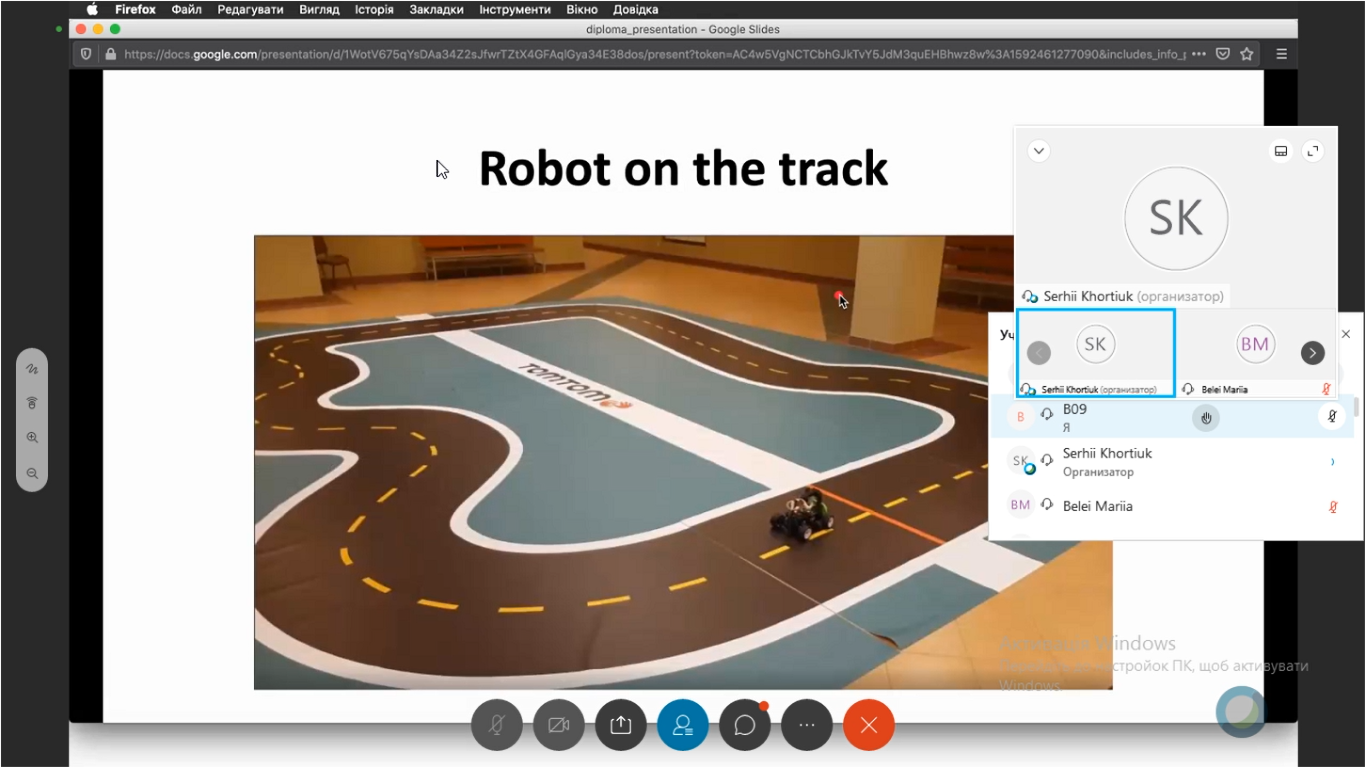1365x767 pixels.
Task: Expand Serhii Khortiuk participant options chevron
Action: point(1332,462)
